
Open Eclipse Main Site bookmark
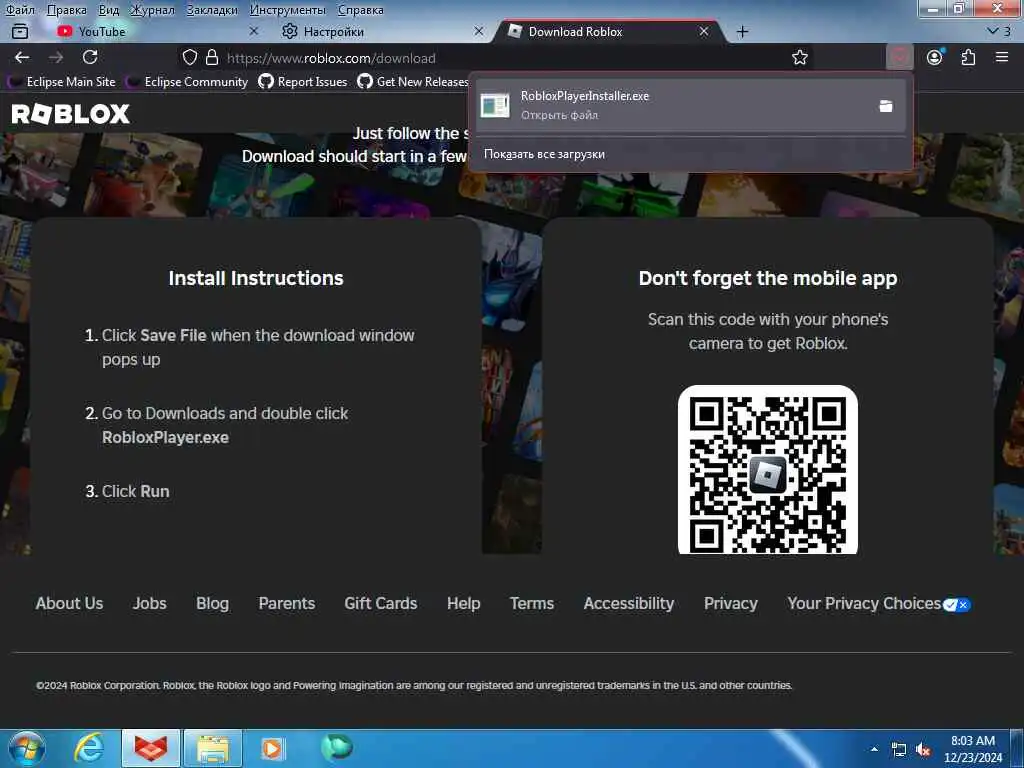coord(63,82)
